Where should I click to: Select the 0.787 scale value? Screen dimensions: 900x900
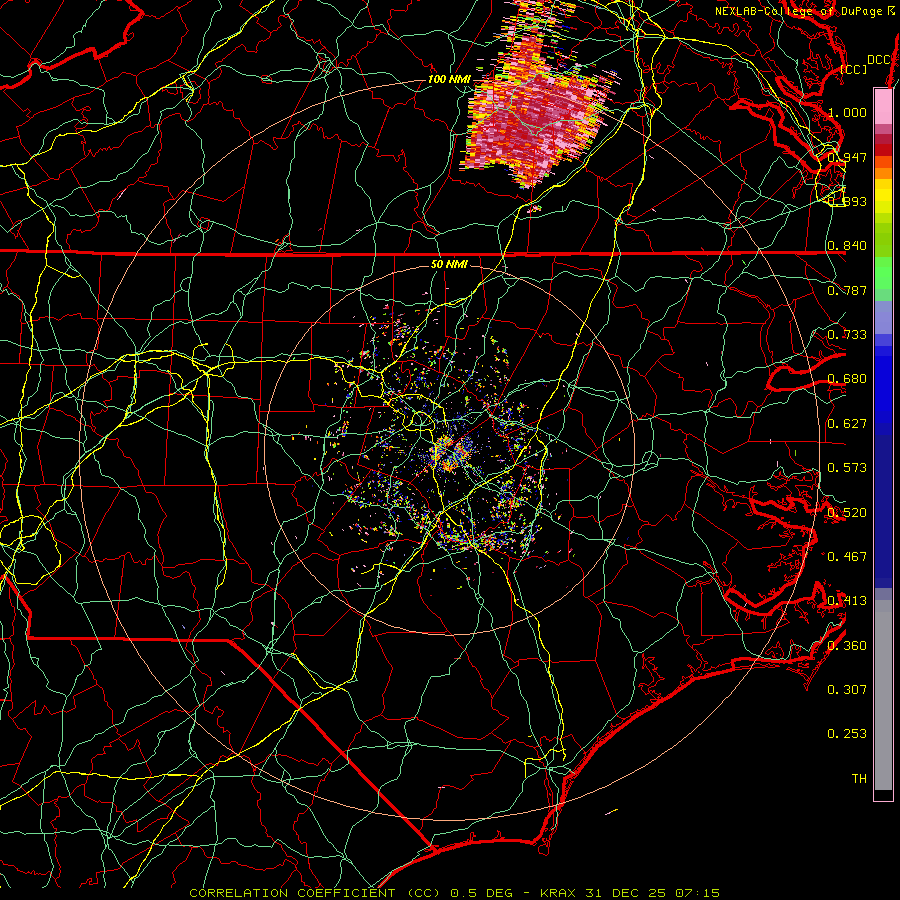tap(847, 290)
